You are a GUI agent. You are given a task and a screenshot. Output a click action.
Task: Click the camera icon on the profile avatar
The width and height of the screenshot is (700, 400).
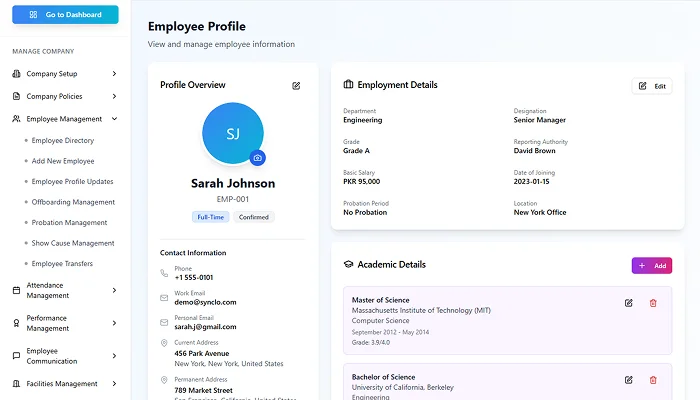[257, 158]
